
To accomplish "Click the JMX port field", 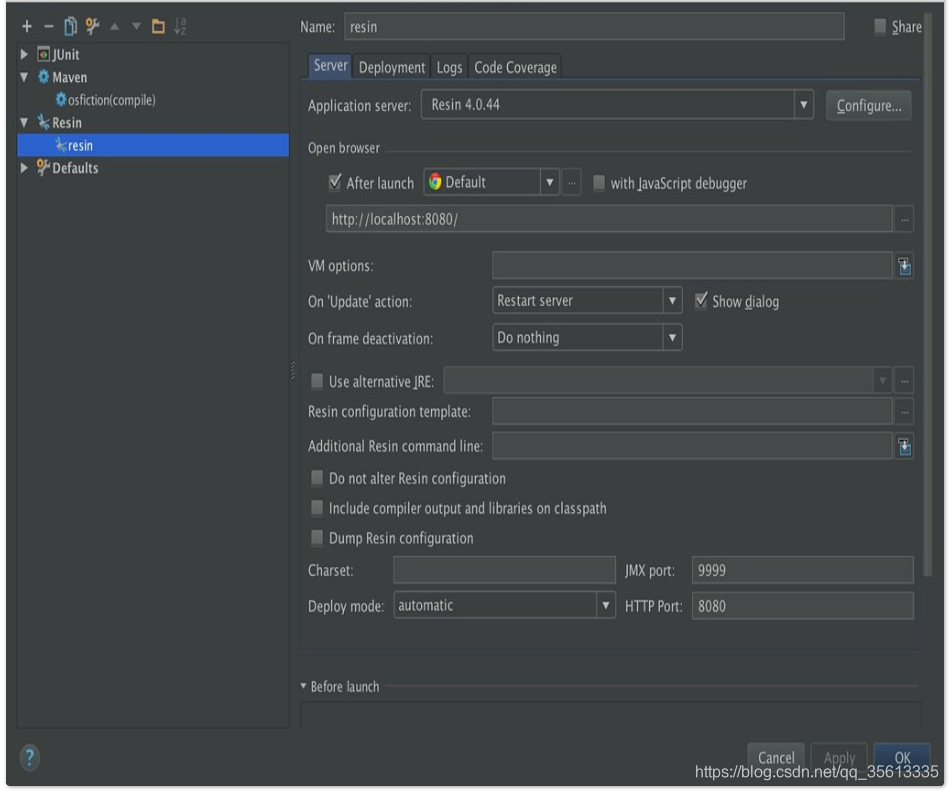I will (803, 569).
